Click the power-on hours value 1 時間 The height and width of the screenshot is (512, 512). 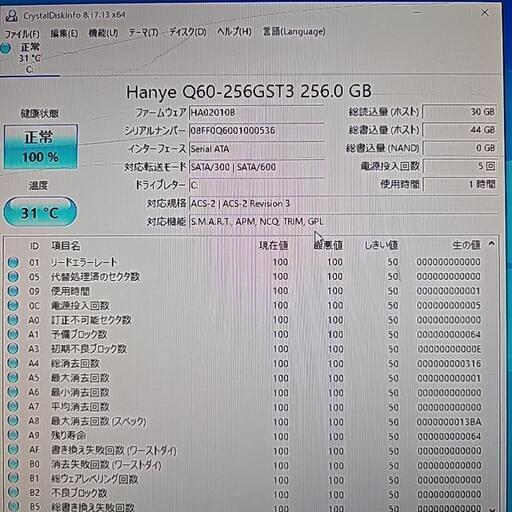click(x=460, y=184)
